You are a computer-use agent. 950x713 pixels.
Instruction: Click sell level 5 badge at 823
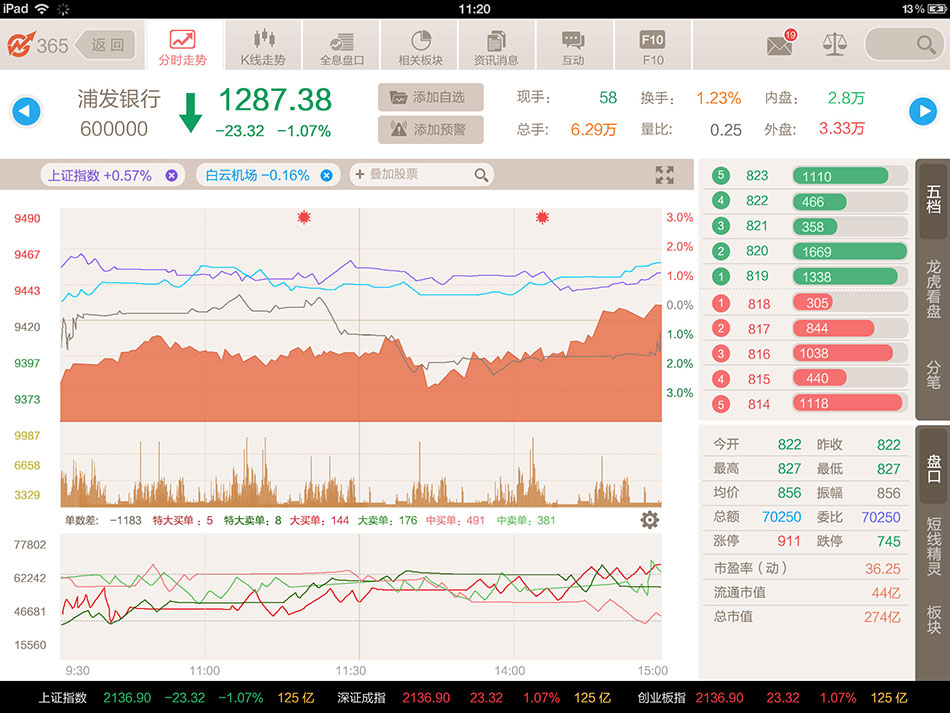(720, 176)
